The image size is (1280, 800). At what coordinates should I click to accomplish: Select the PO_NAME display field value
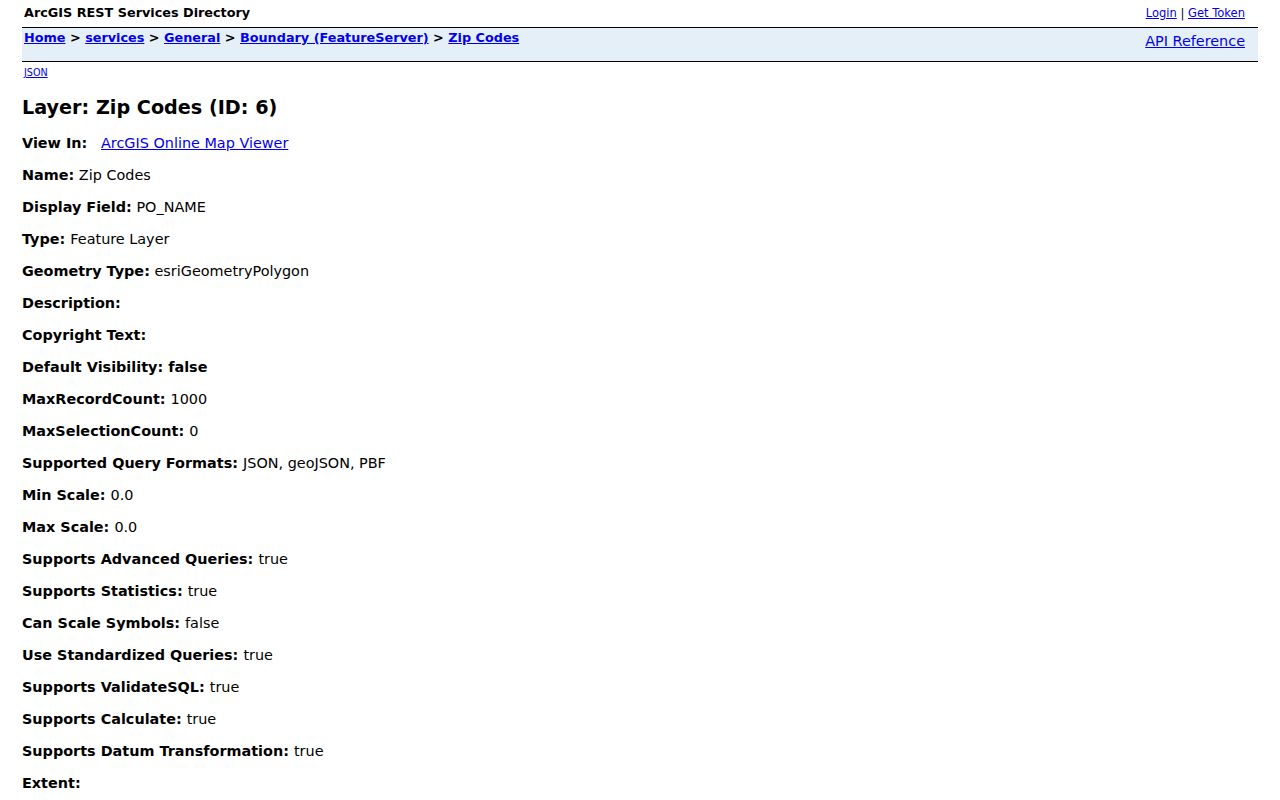click(171, 207)
